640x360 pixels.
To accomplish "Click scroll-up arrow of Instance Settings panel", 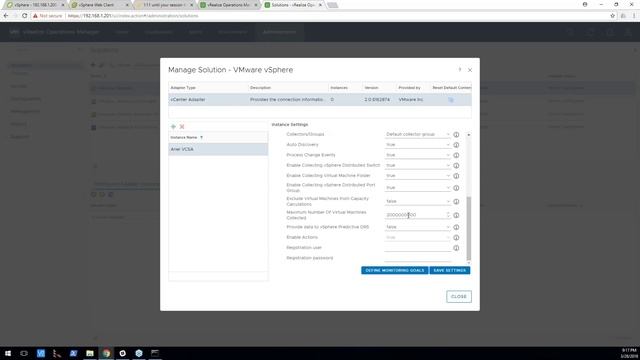I will coord(469,135).
